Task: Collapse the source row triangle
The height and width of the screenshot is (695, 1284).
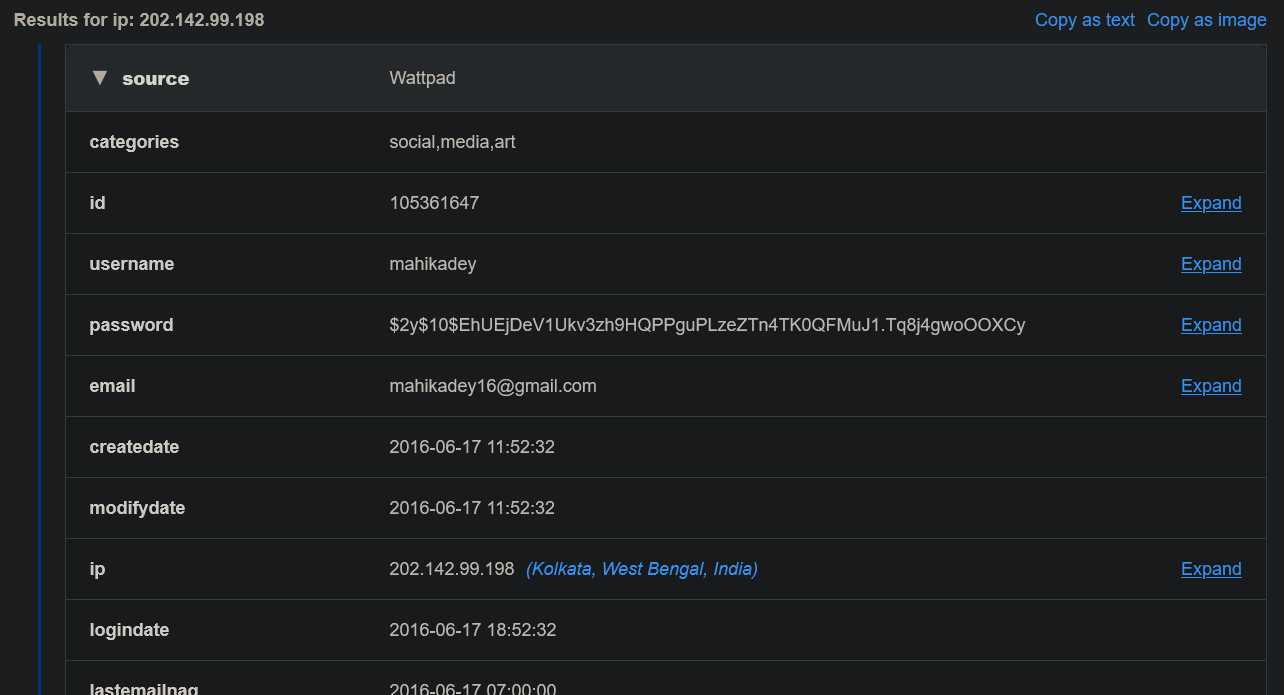Action: click(99, 78)
